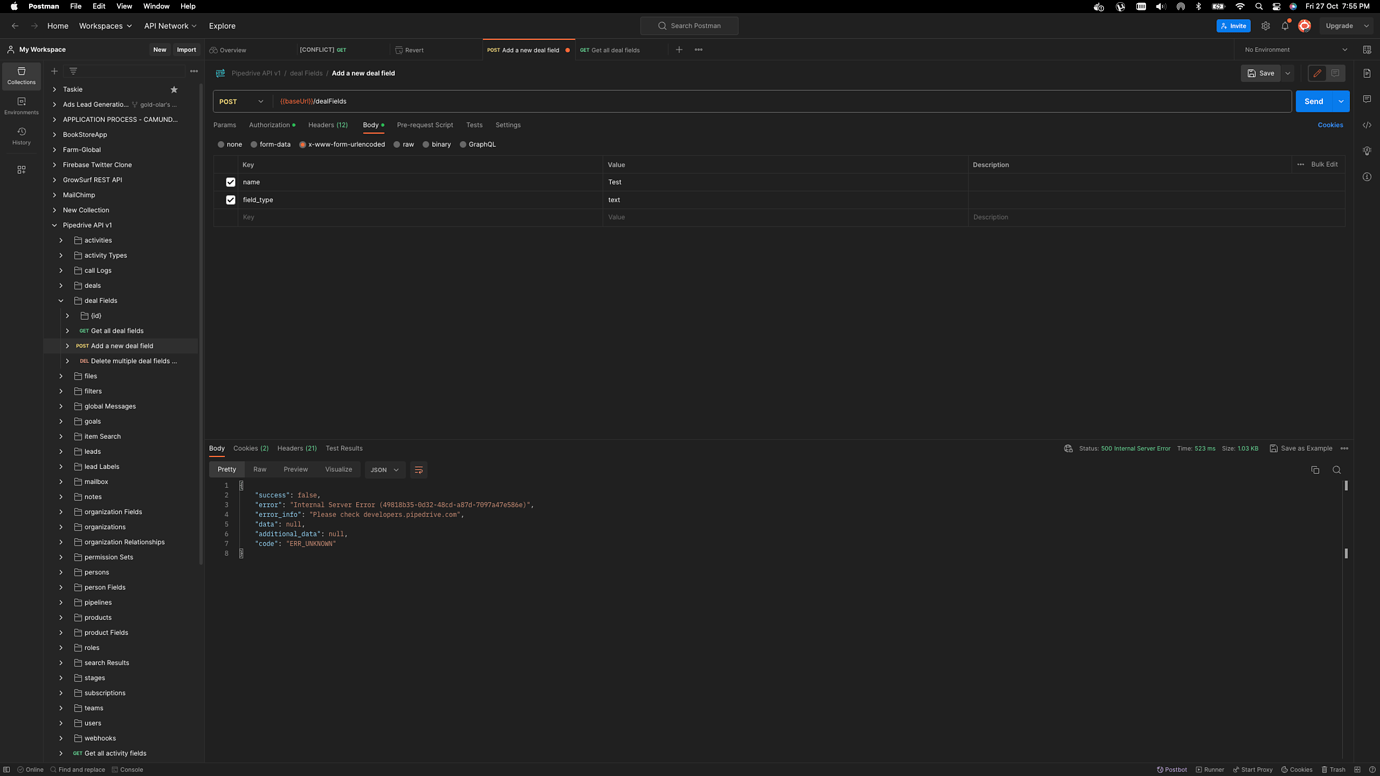Click Save as Example
This screenshot has width=1380, height=776.
pyautogui.click(x=1301, y=449)
